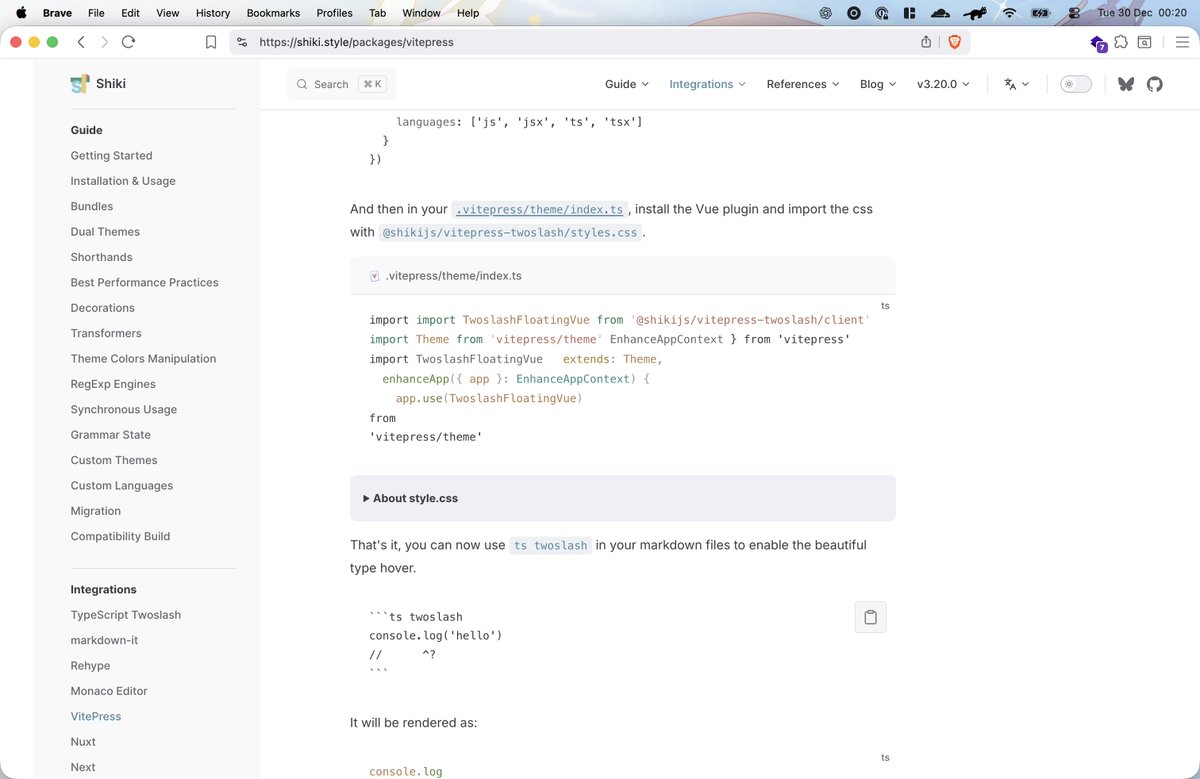Expand the Guide nav dropdown
This screenshot has height=779, width=1200.
pos(627,84)
